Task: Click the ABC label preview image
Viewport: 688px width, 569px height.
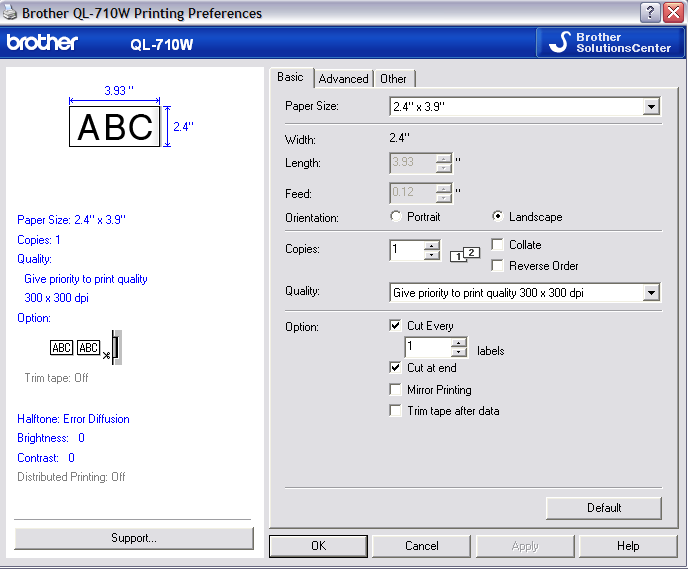Action: [x=115, y=126]
